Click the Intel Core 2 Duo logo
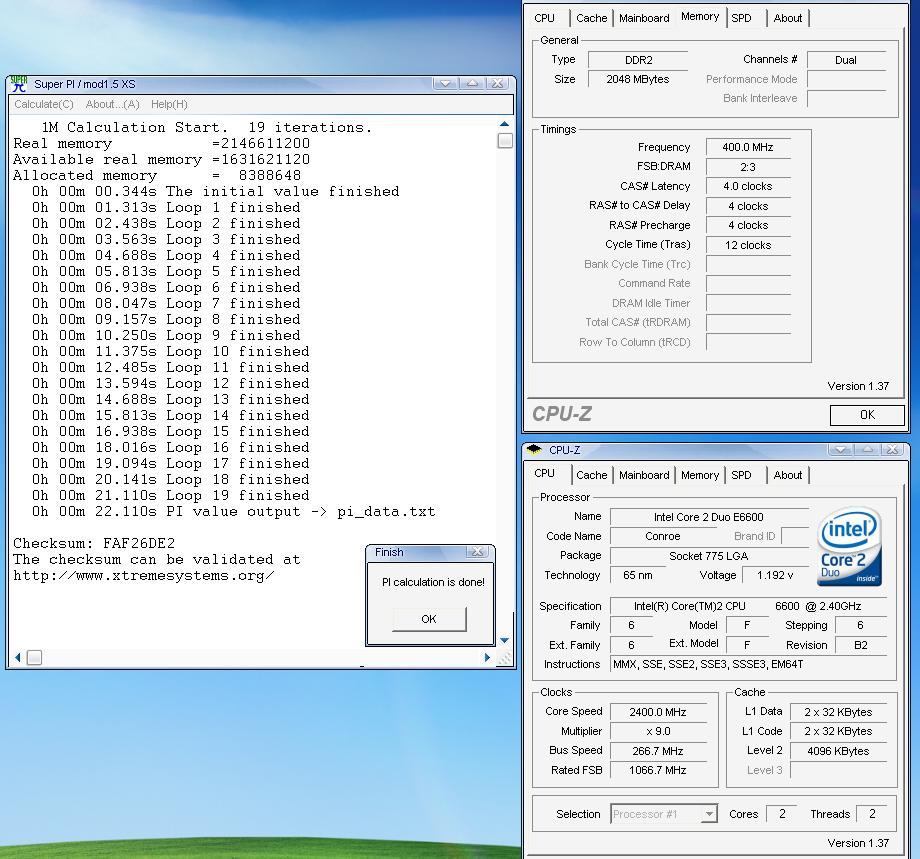The width and height of the screenshot is (920, 859). coord(849,547)
